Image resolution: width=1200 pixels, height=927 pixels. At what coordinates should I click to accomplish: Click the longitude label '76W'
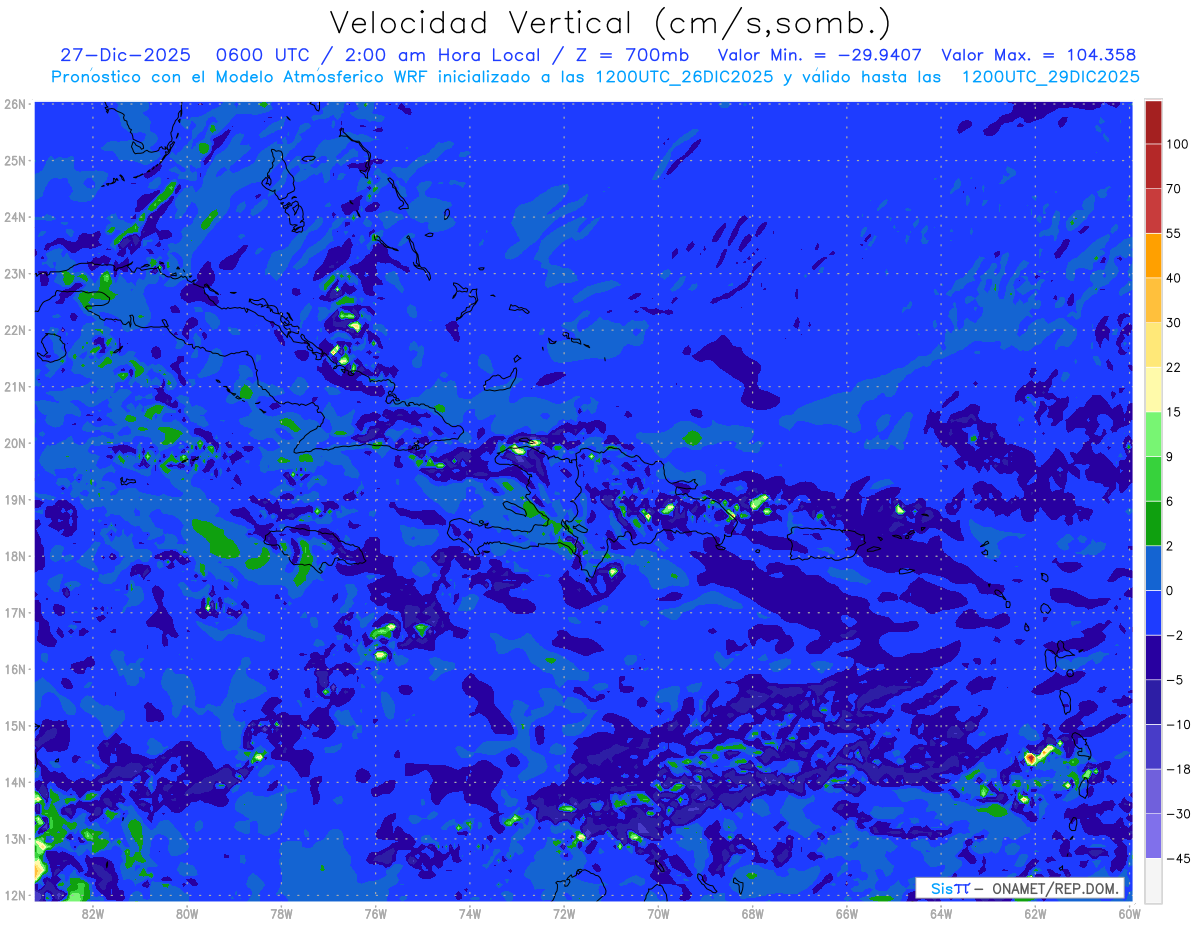coord(375,913)
